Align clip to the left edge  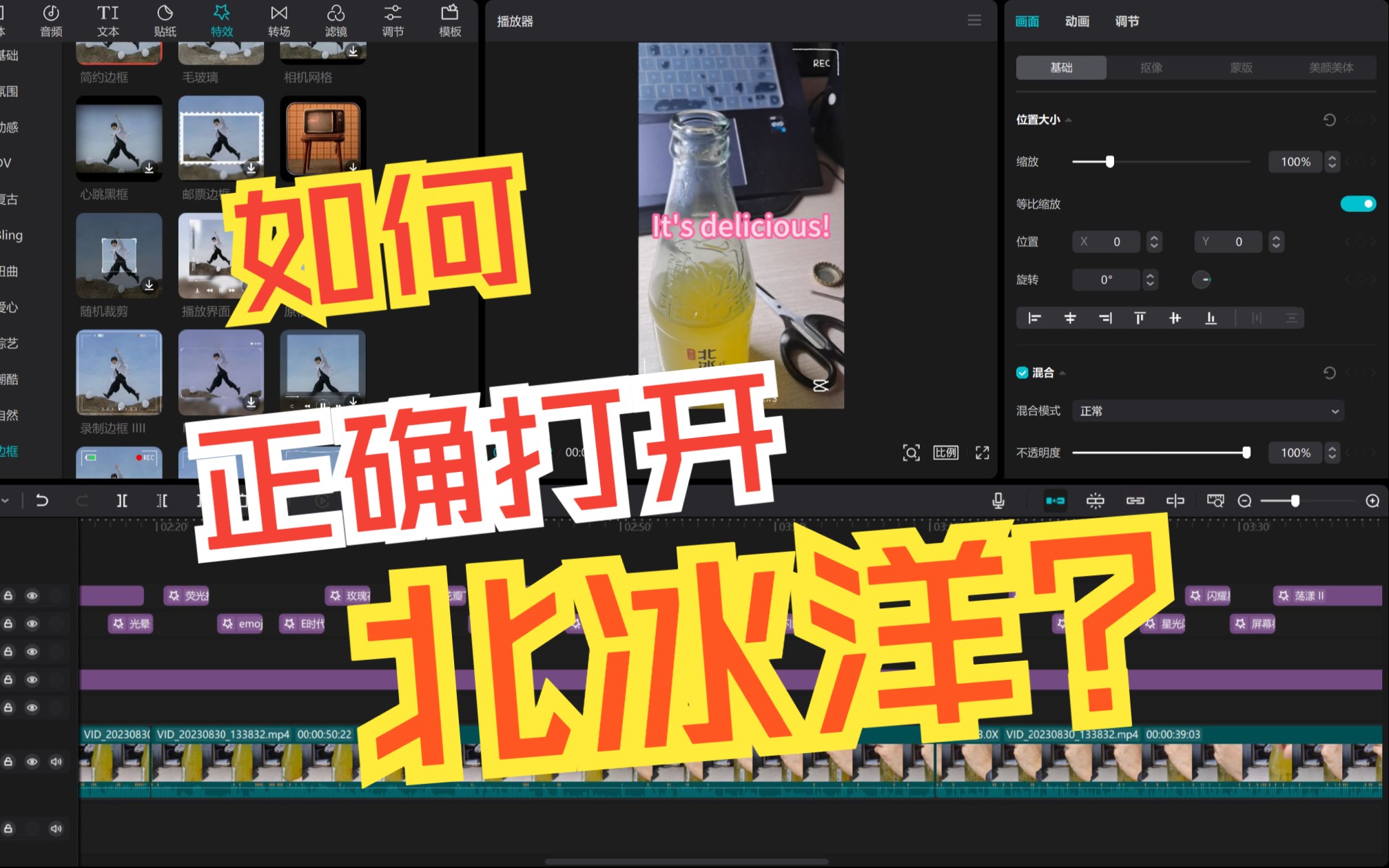click(x=1034, y=318)
